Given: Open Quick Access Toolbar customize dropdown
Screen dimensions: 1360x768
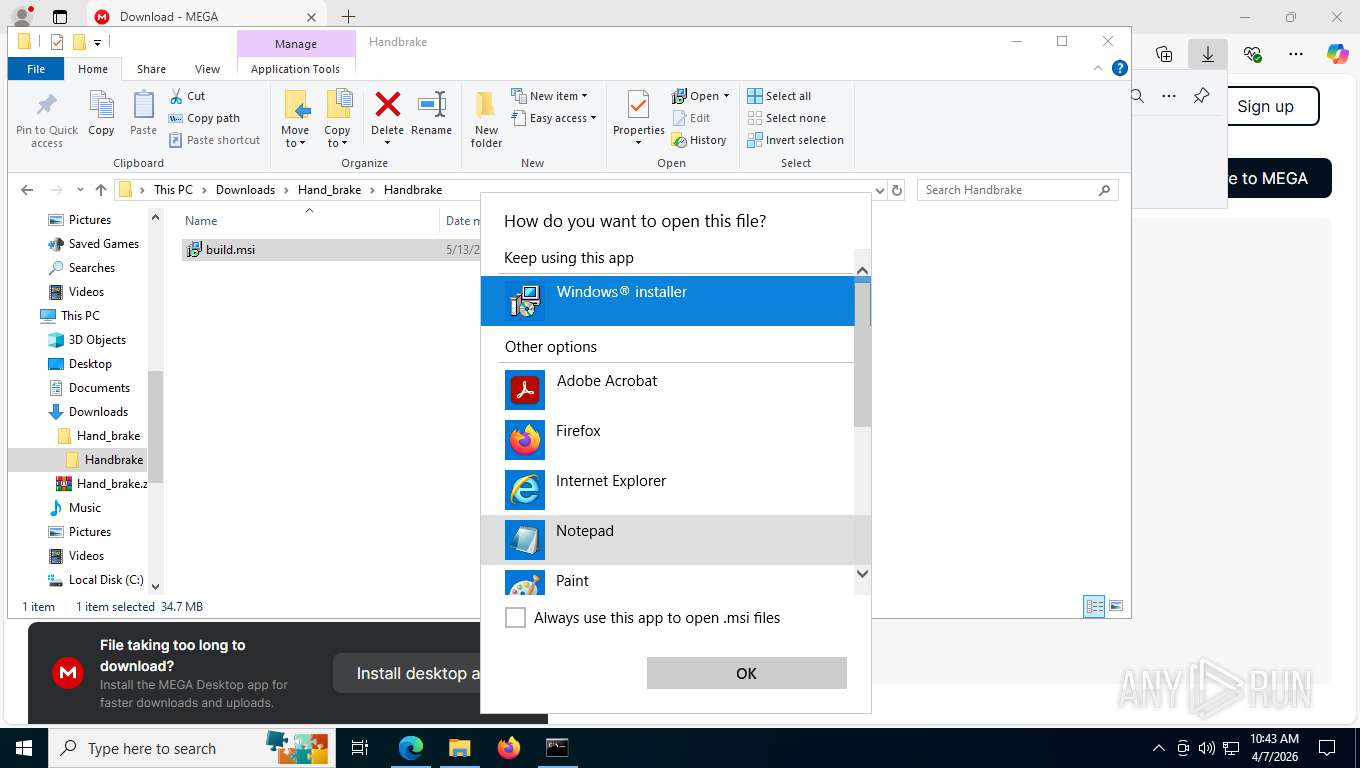Looking at the screenshot, I should point(98,42).
